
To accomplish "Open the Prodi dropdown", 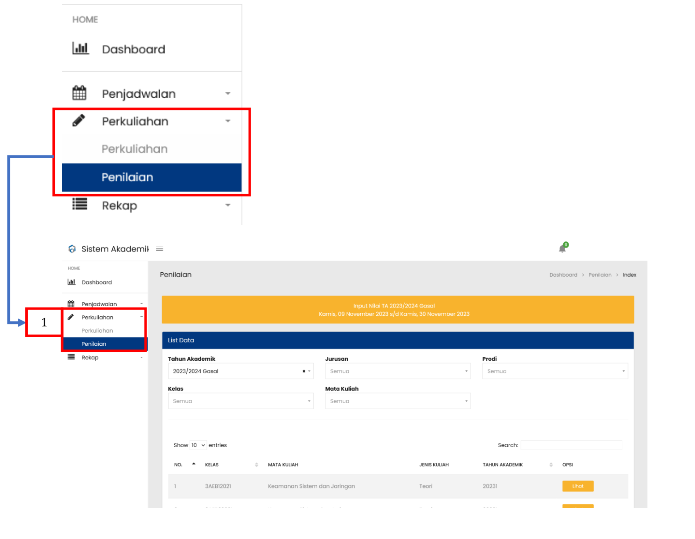I will point(554,371).
